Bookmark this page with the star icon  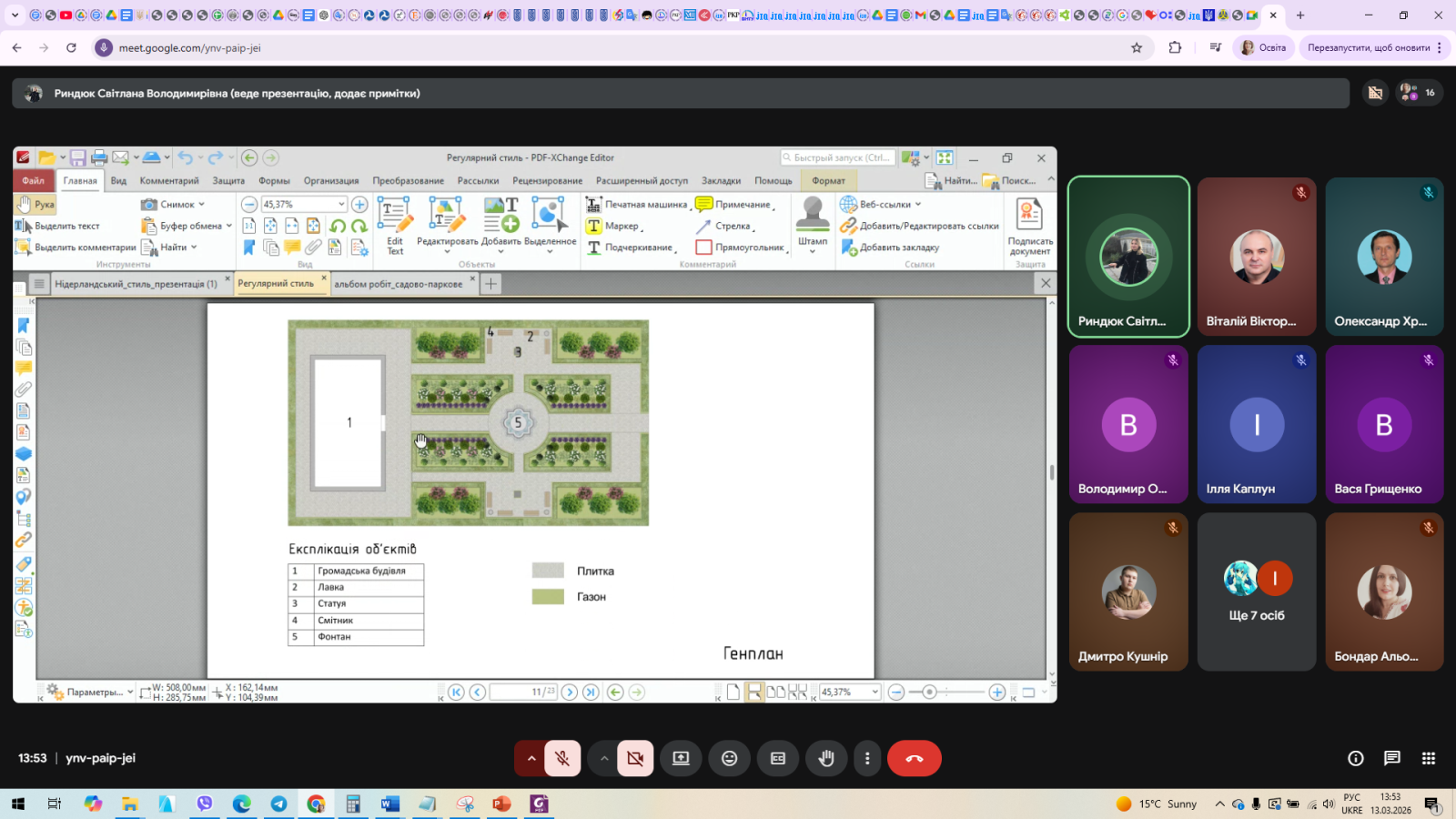coord(1137,47)
